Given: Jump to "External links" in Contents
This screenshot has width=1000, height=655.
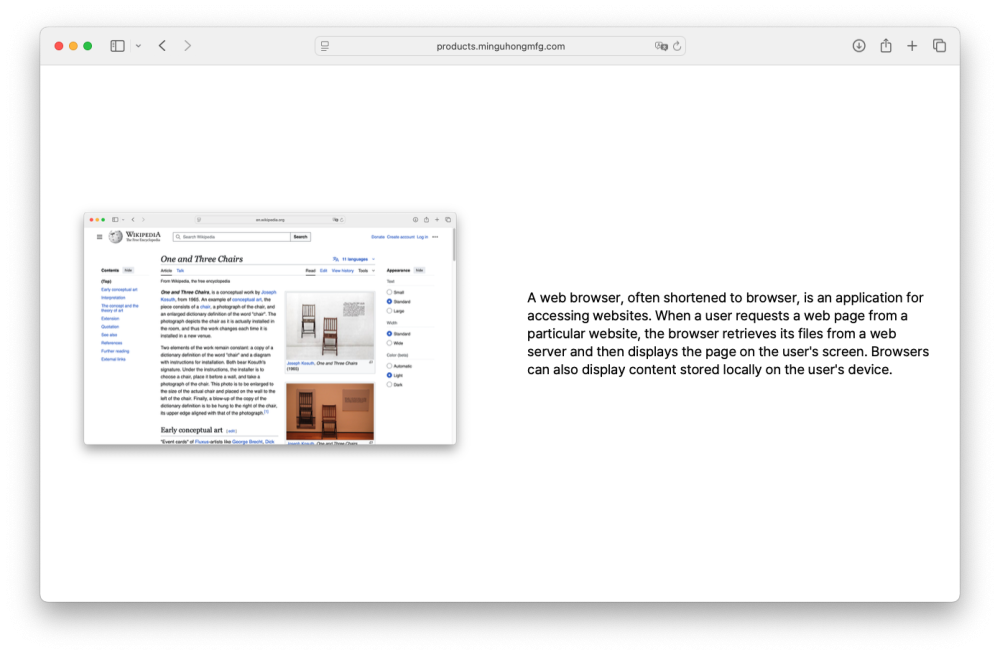Looking at the screenshot, I should 113,359.
